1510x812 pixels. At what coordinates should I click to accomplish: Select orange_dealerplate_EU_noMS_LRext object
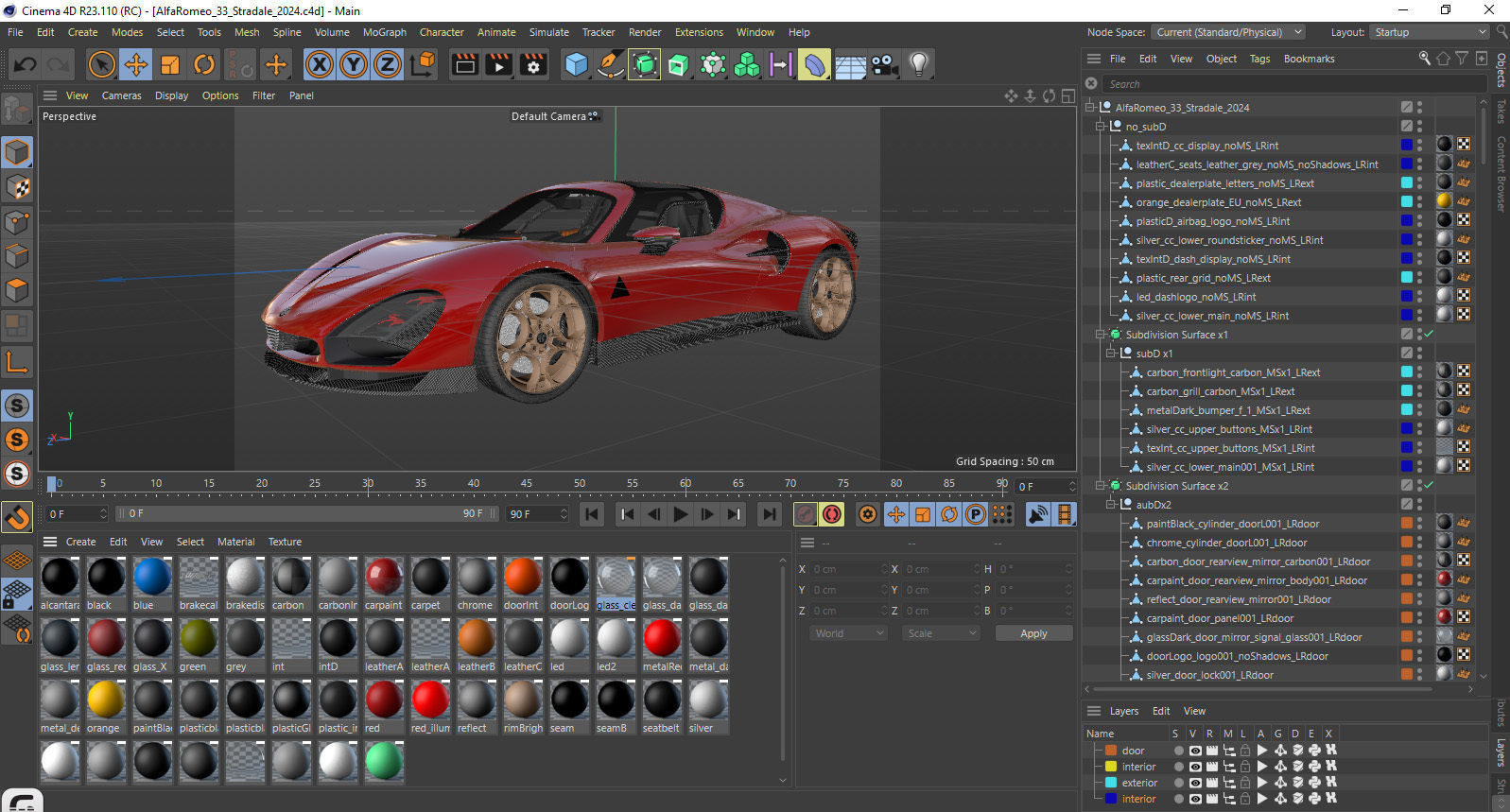click(x=1218, y=202)
